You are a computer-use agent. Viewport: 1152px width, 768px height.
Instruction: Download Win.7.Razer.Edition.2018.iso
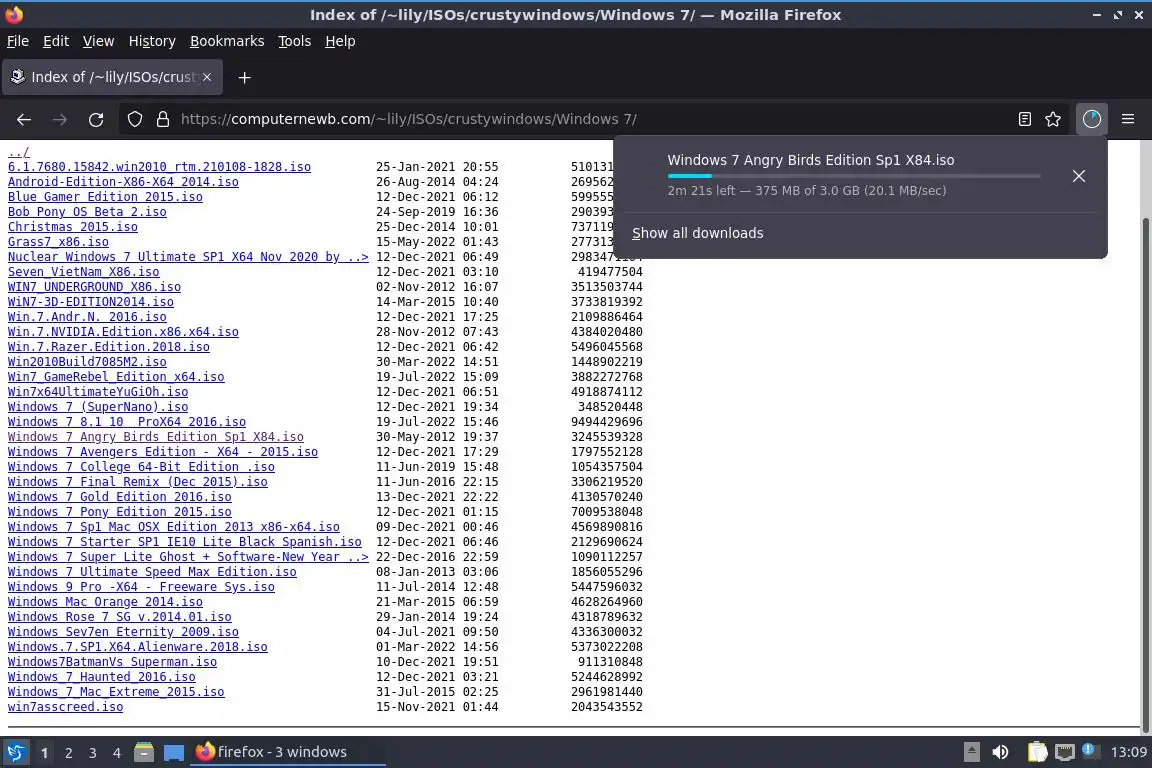(109, 347)
